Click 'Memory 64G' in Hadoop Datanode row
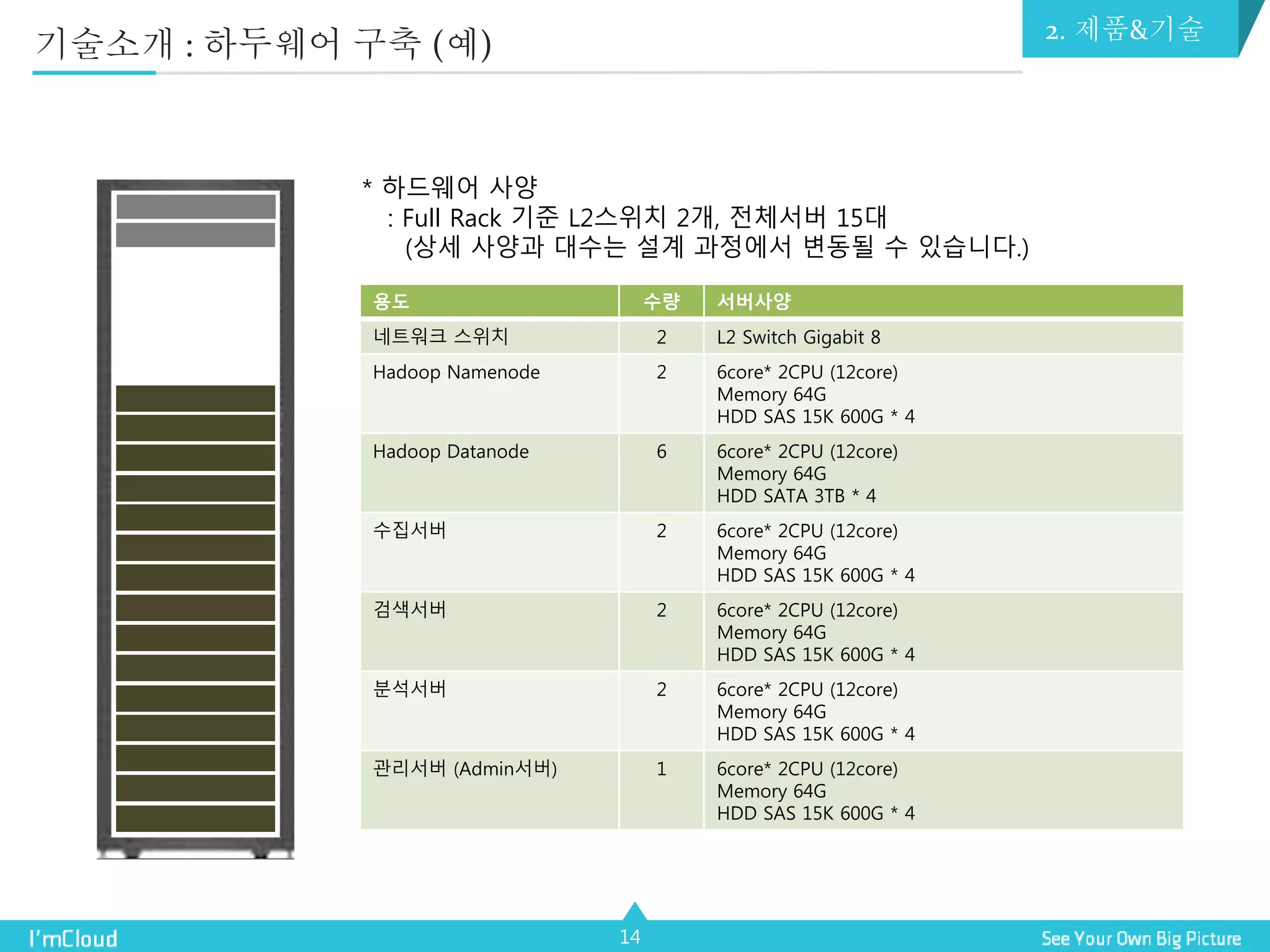 click(x=771, y=474)
